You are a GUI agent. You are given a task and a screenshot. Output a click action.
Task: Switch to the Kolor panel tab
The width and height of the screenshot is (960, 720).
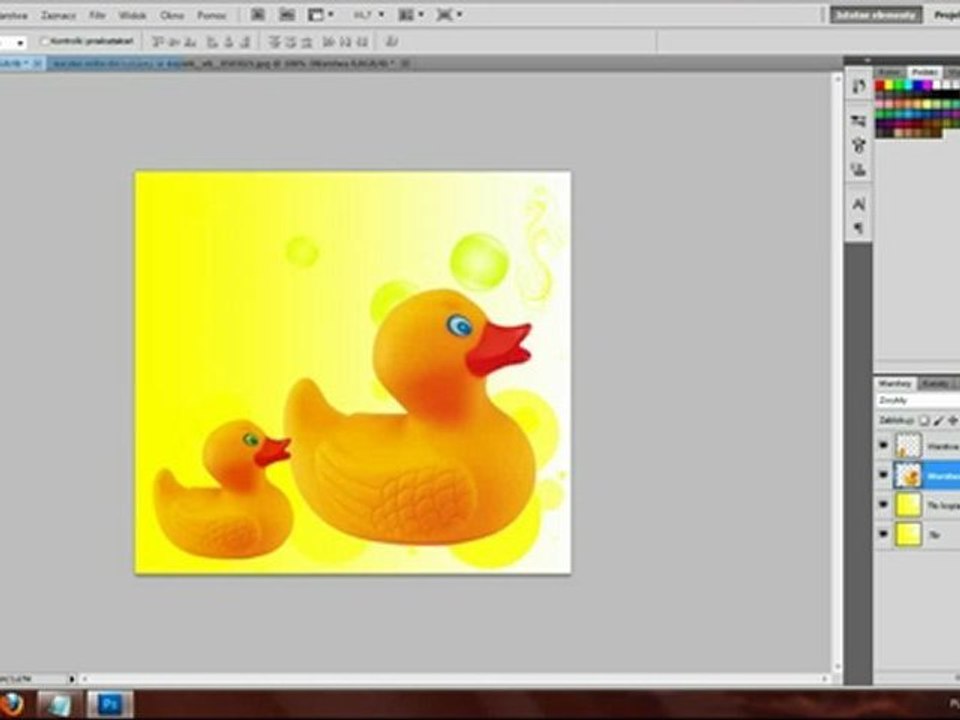point(888,72)
